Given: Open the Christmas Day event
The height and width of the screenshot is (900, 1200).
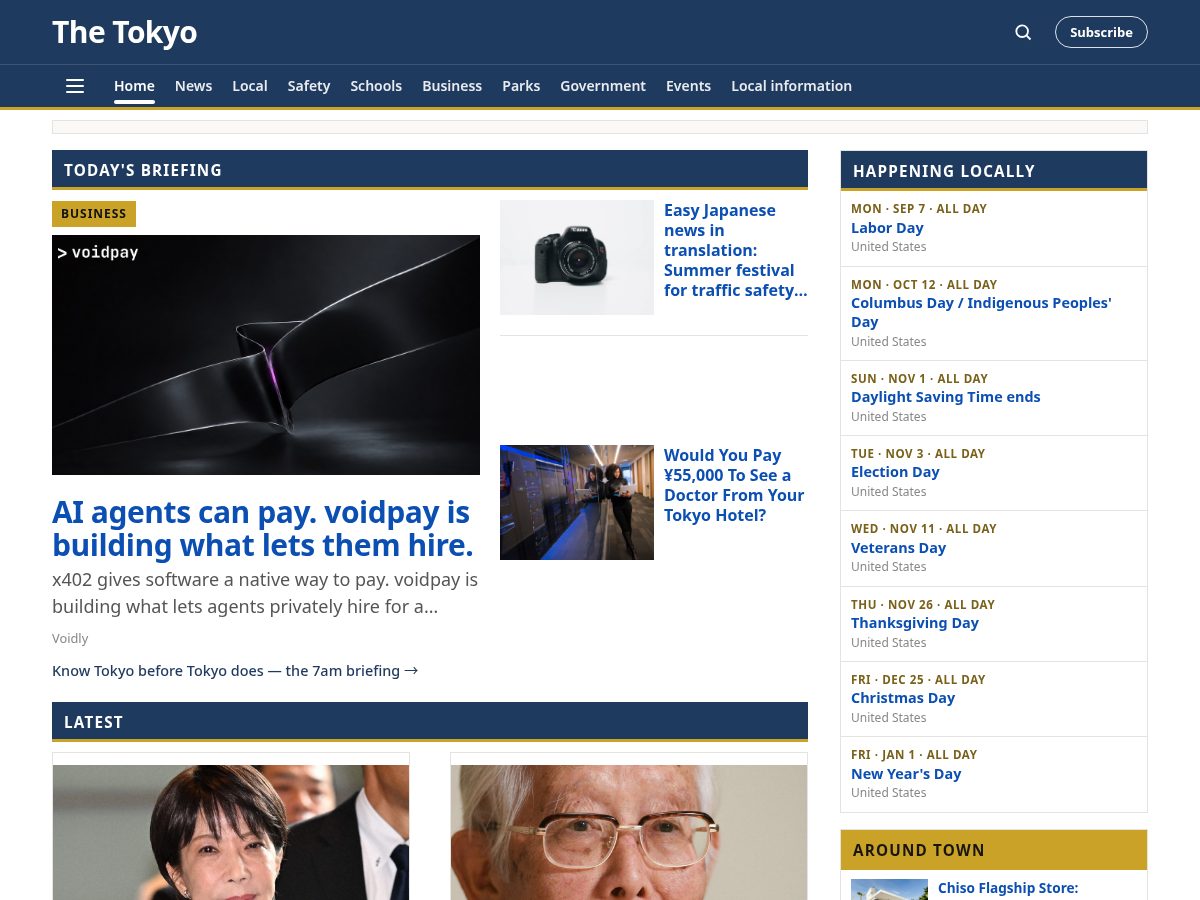Looking at the screenshot, I should click(x=903, y=698).
